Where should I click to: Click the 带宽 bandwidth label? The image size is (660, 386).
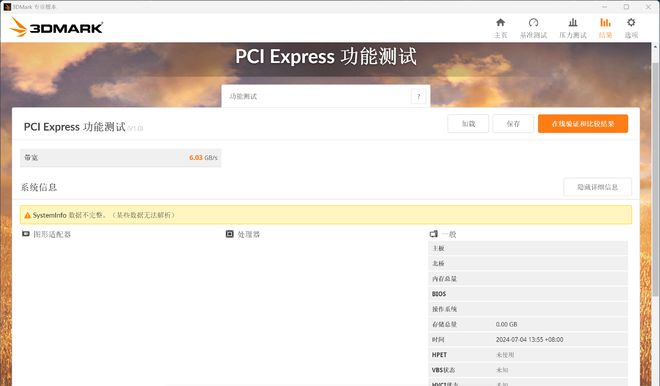click(31, 157)
